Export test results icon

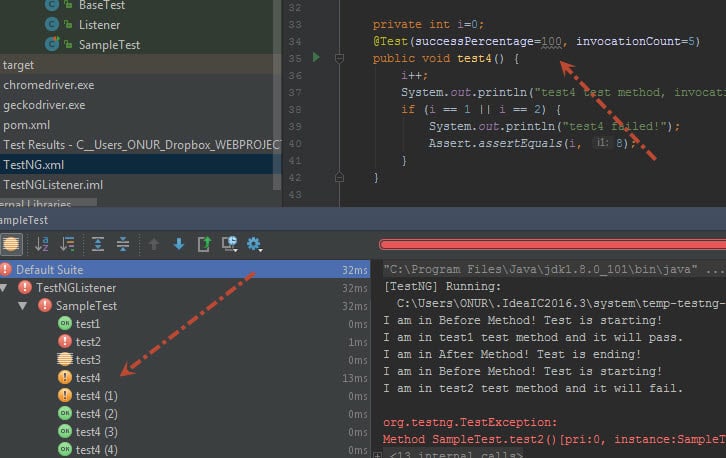point(204,244)
